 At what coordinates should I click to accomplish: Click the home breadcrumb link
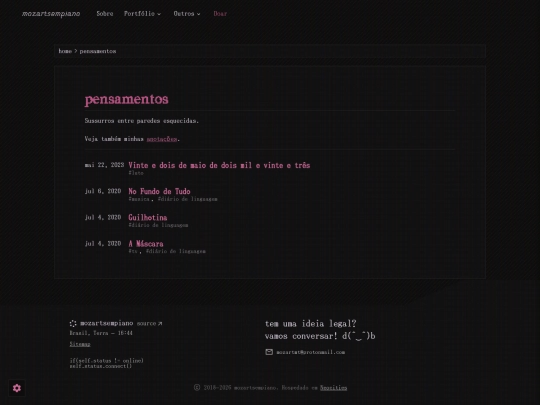click(65, 51)
